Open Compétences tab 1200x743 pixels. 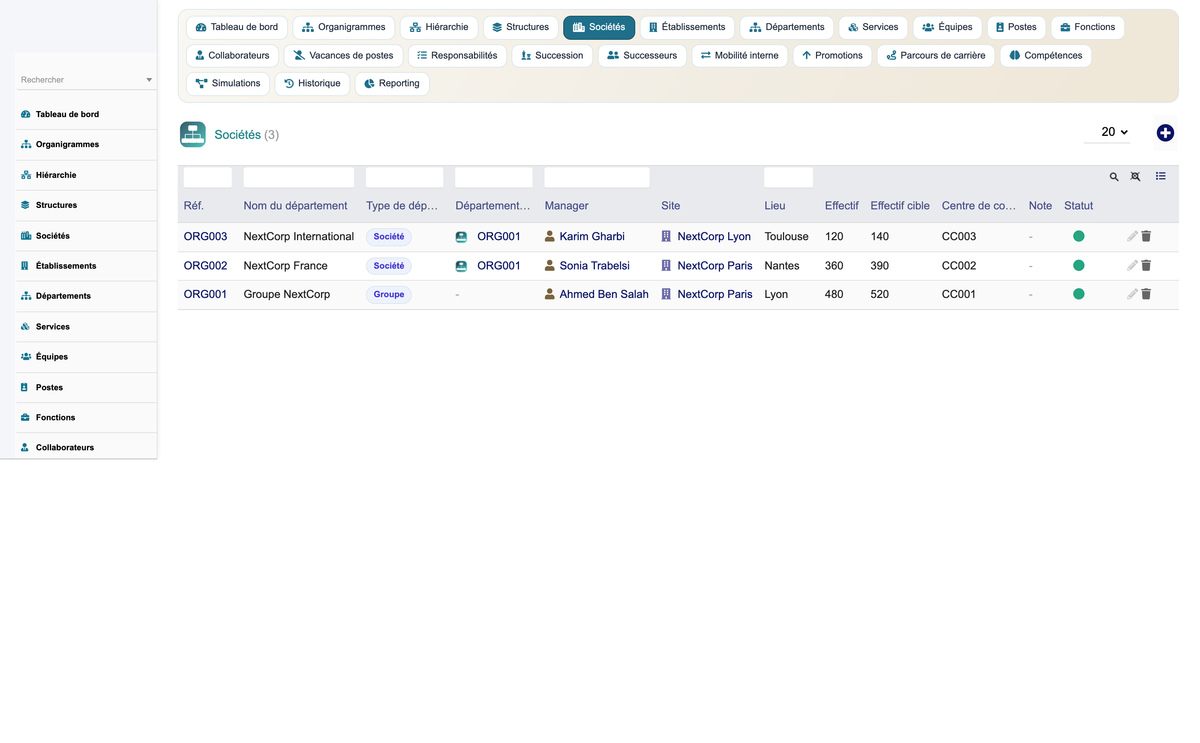[1046, 55]
